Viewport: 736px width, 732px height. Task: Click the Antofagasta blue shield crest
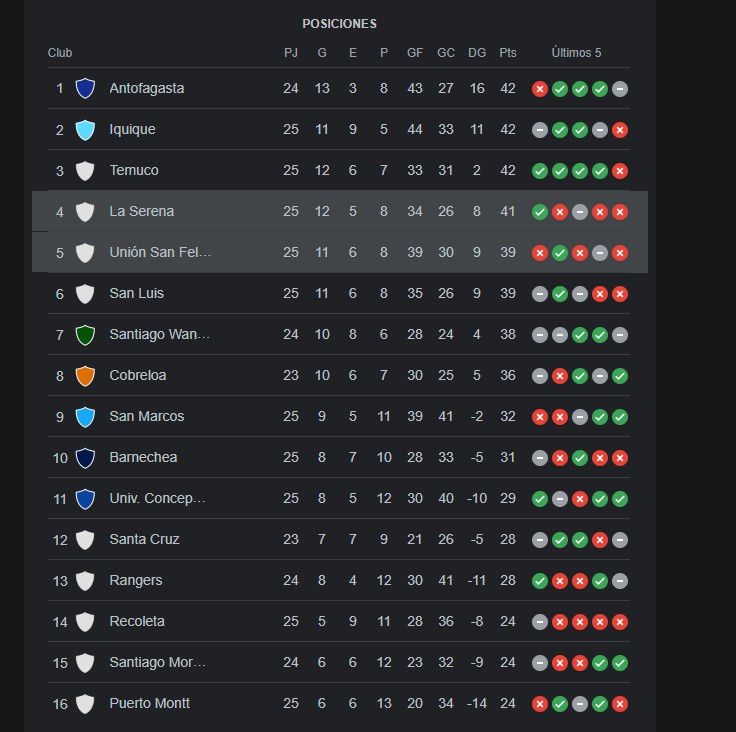point(85,88)
